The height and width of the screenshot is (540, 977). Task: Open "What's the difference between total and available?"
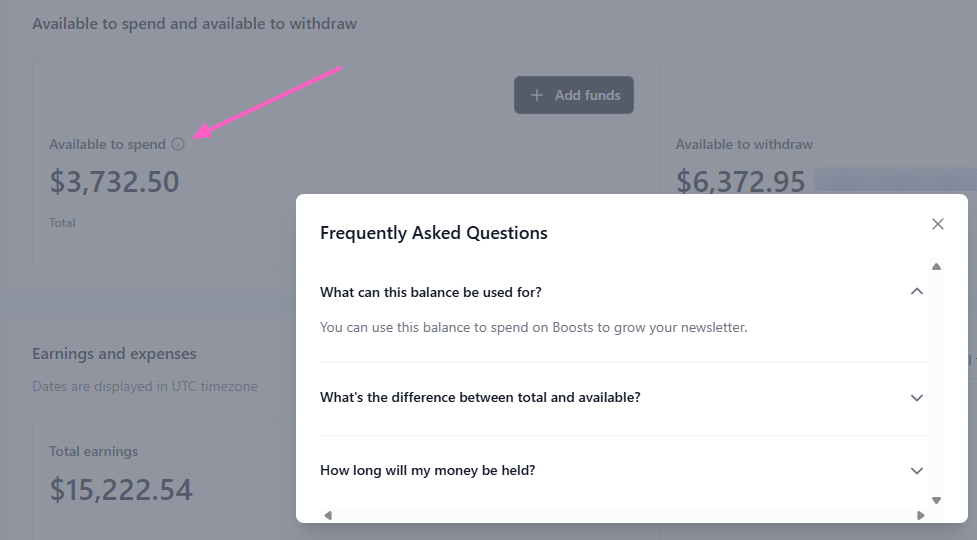[x=480, y=397]
